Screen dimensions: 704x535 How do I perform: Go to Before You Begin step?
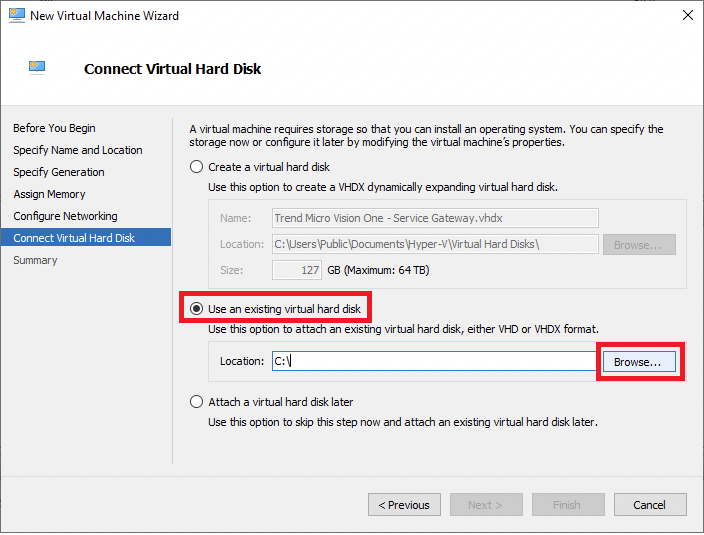pos(54,128)
